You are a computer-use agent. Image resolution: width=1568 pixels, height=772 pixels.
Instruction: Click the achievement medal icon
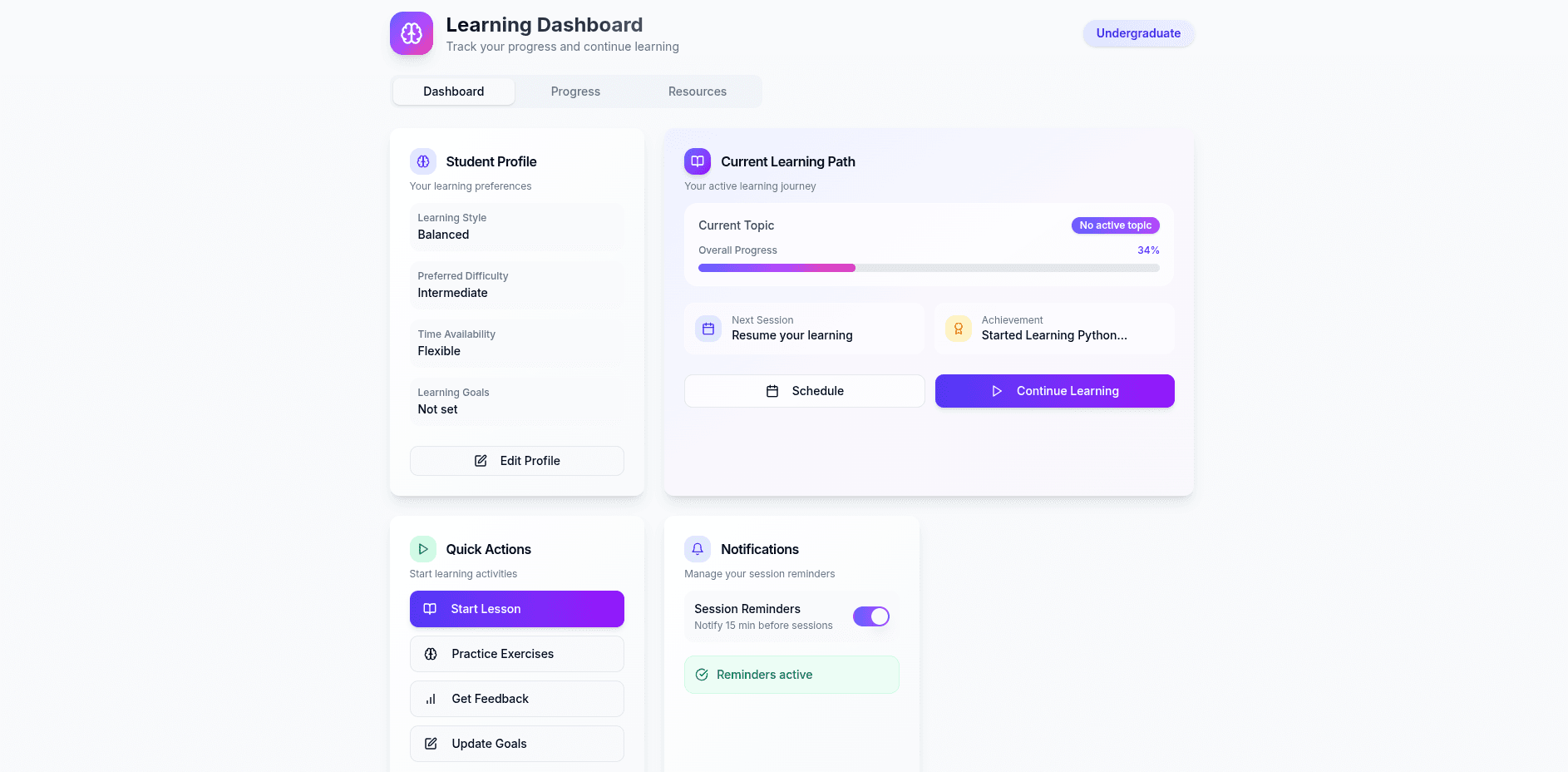(x=958, y=329)
